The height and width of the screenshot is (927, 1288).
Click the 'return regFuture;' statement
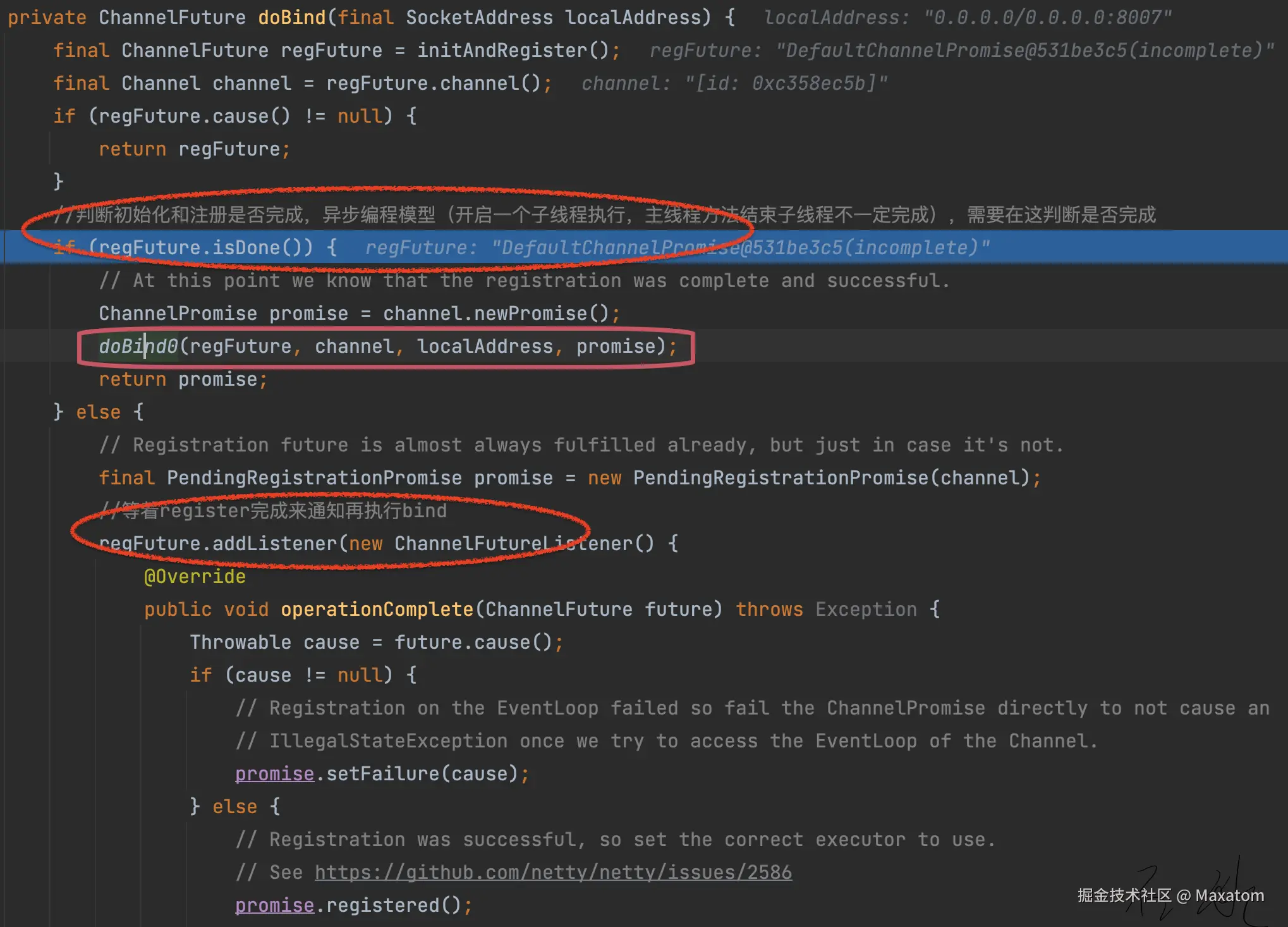pos(194,149)
